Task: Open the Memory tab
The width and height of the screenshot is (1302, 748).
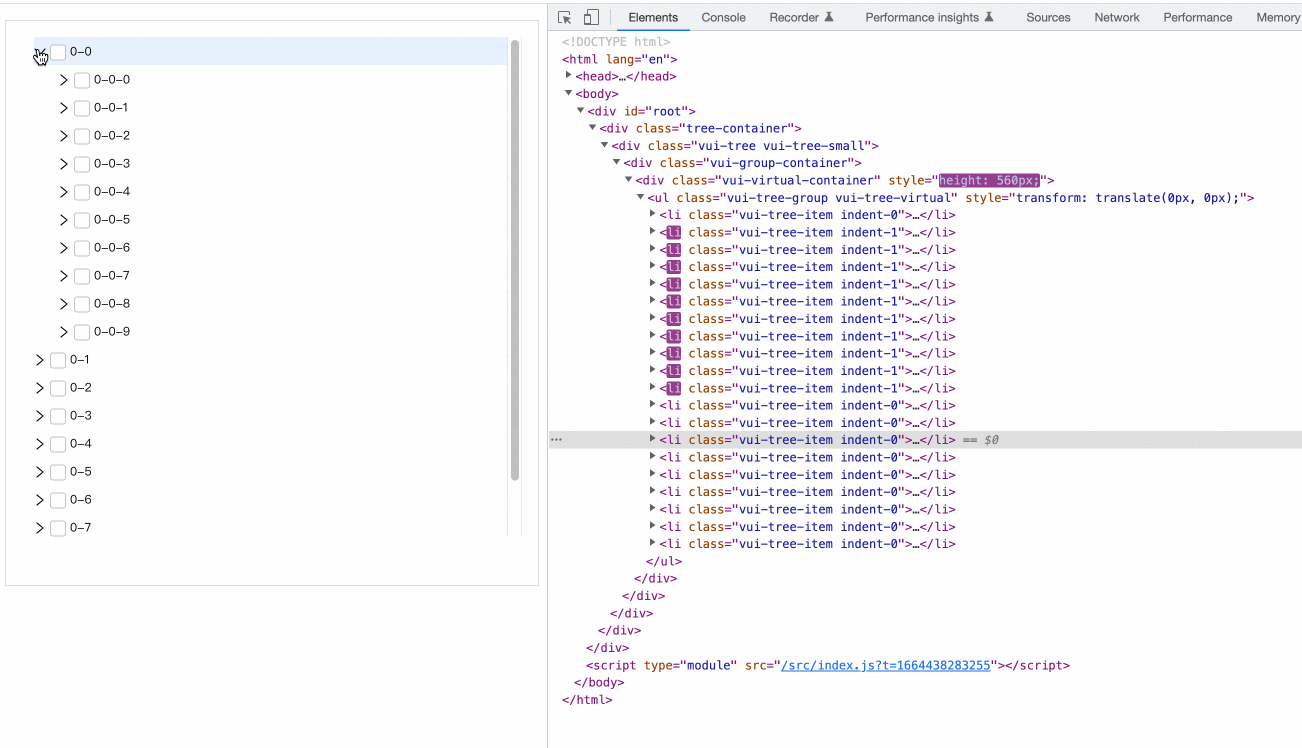Action: click(1277, 17)
